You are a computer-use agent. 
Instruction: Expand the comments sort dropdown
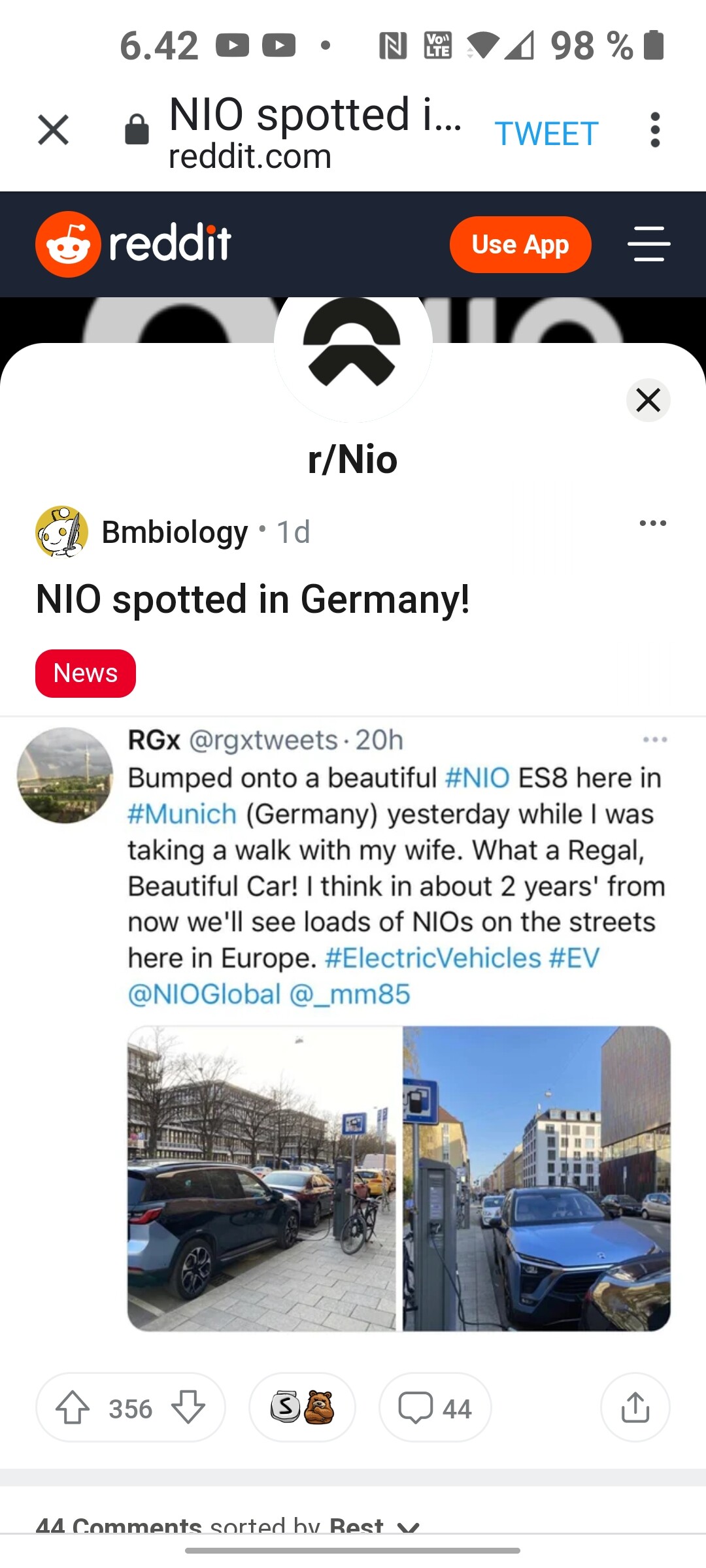[409, 1527]
